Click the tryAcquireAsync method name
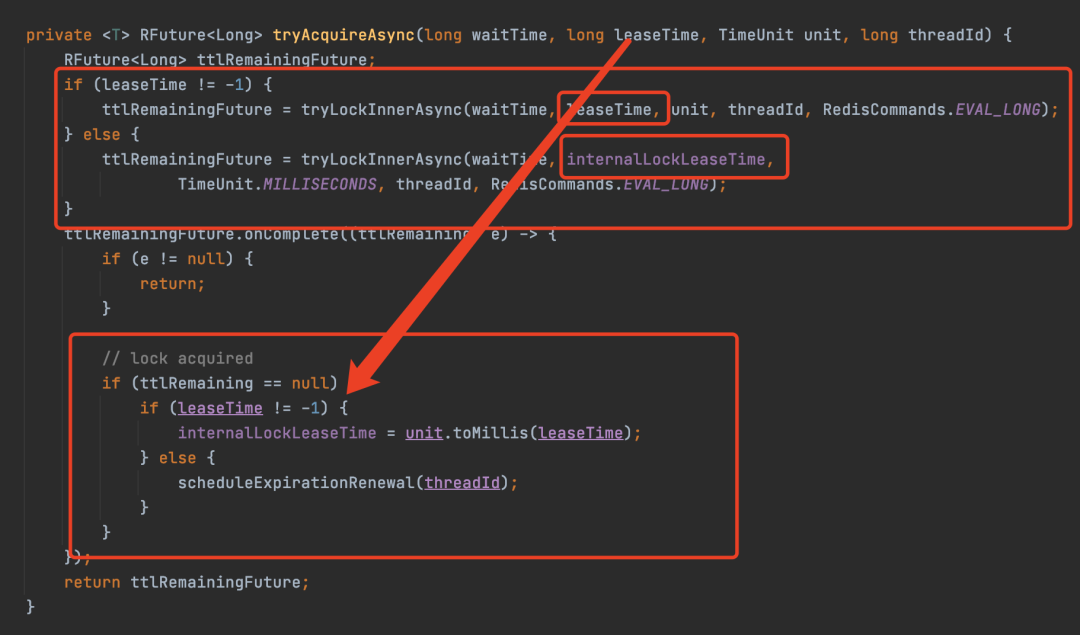Viewport: 1080px width, 635px height. [344, 35]
